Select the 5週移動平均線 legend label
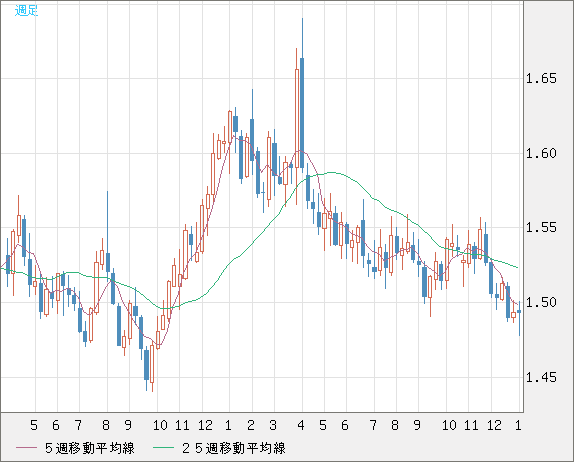The height and width of the screenshot is (462, 574). click(90, 448)
